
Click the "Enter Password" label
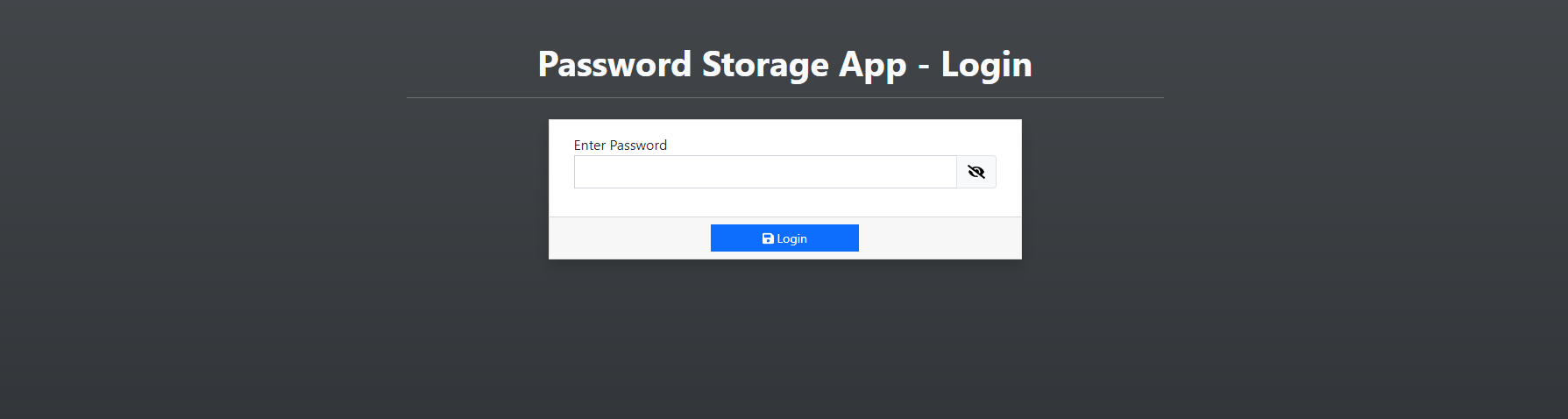(x=621, y=146)
